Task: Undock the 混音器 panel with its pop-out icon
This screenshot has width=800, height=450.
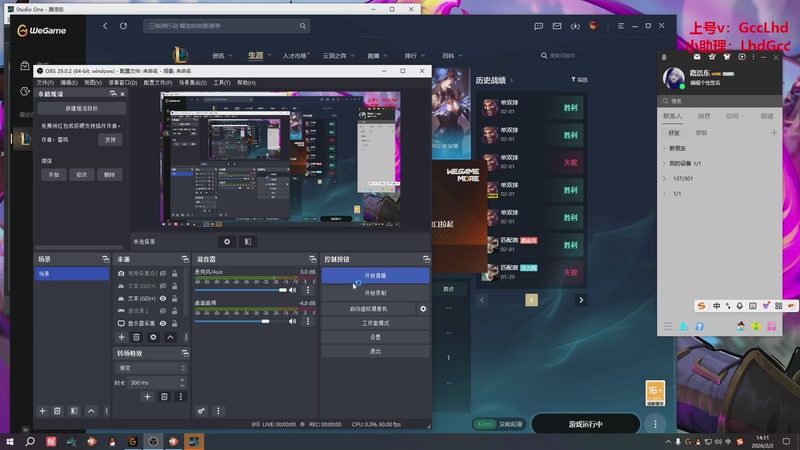Action: click(x=312, y=259)
